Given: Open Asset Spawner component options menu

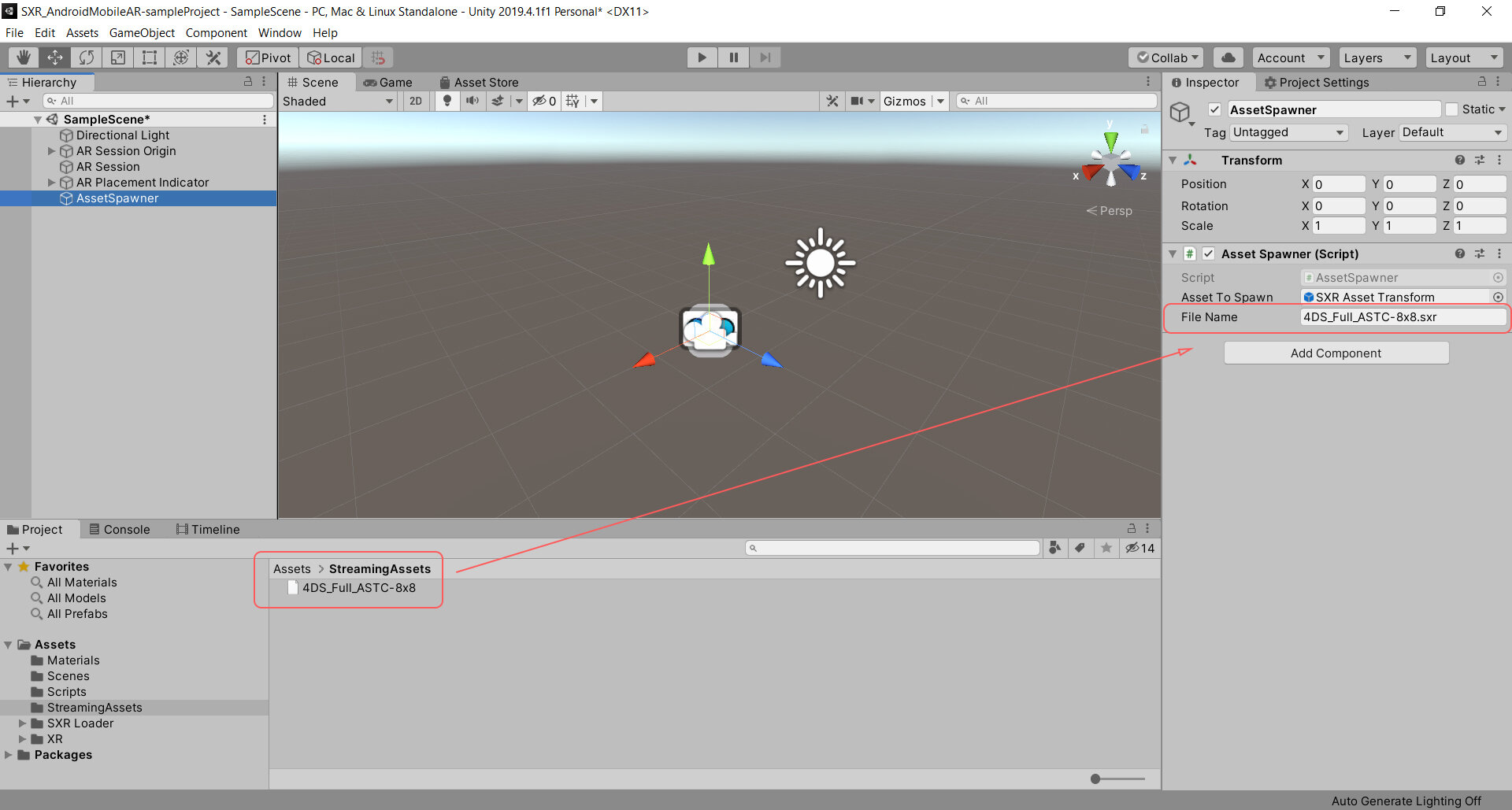Looking at the screenshot, I should (x=1499, y=253).
